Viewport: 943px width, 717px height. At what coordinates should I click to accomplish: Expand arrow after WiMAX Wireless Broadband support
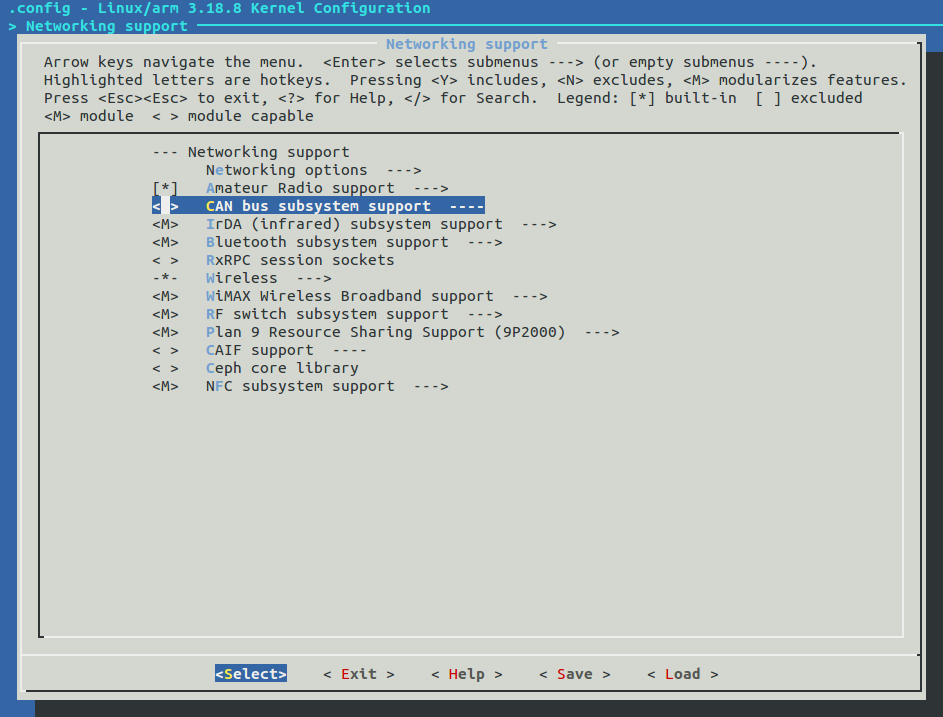click(x=529, y=296)
